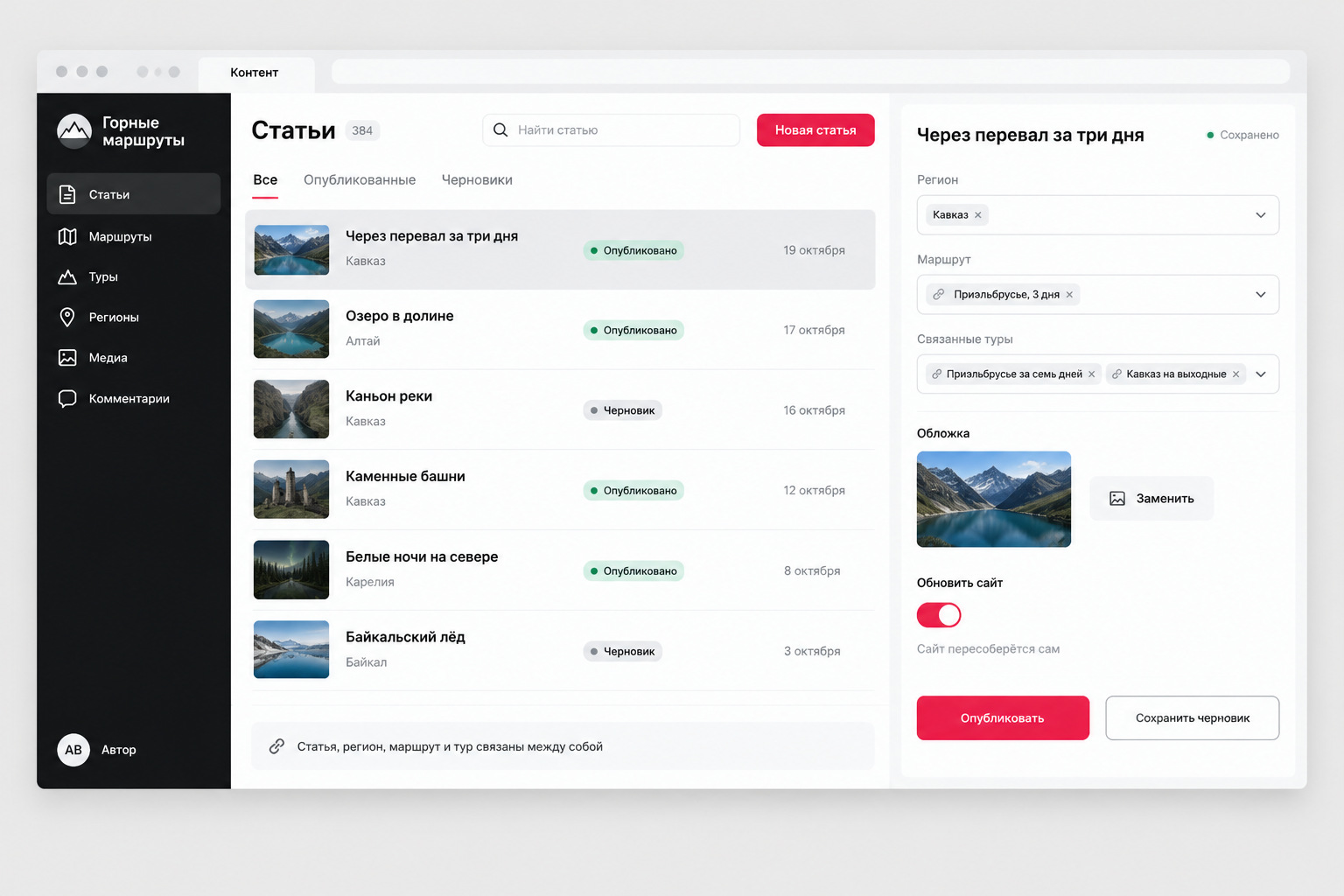
Task: Open the Байкальский лёд article
Action: pos(563,651)
